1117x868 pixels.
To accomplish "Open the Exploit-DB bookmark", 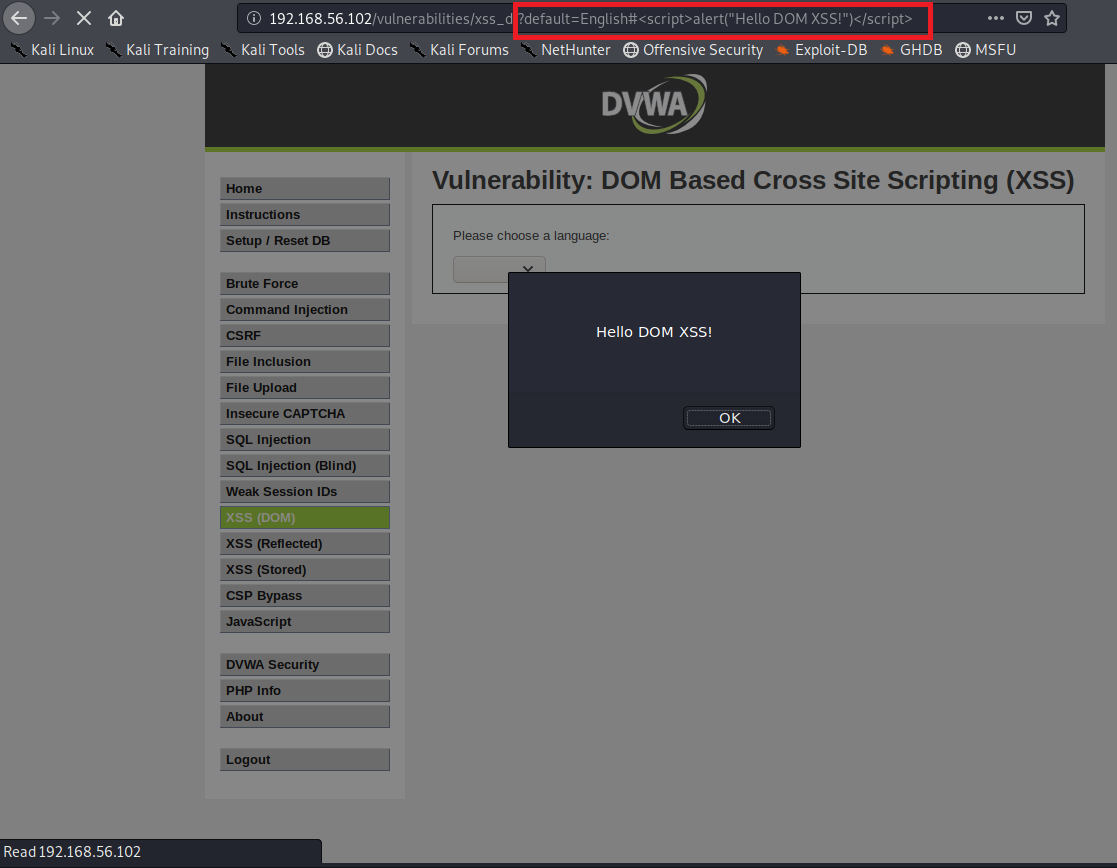I will click(x=820, y=50).
